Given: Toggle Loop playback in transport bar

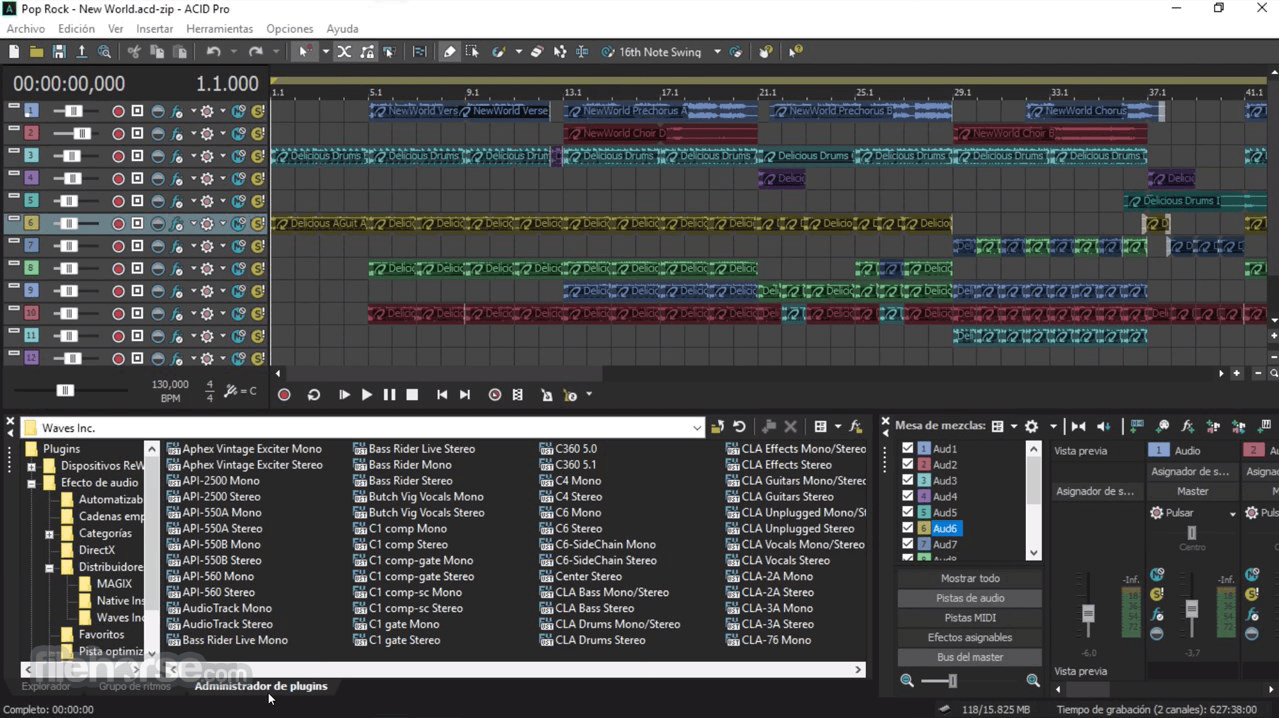Looking at the screenshot, I should click(313, 395).
